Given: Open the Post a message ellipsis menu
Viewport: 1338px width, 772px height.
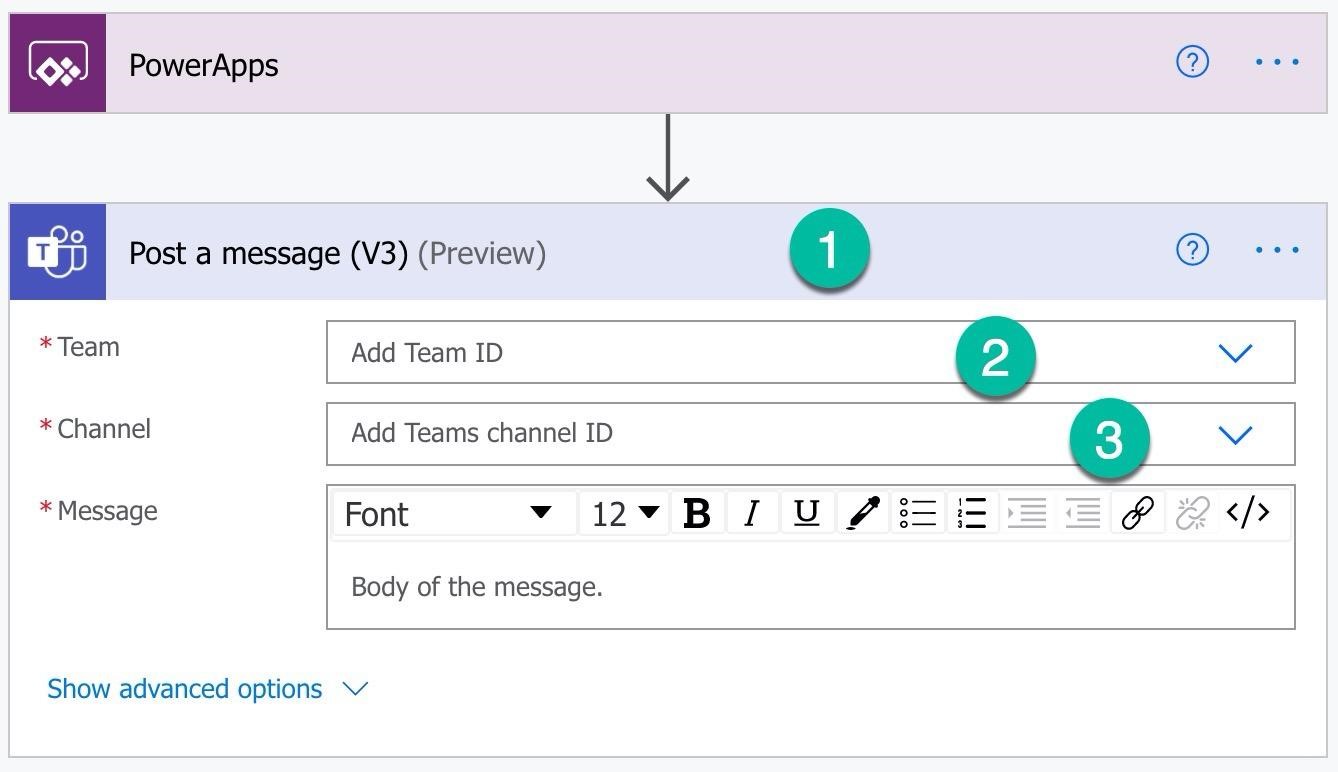Looking at the screenshot, I should point(1277,250).
